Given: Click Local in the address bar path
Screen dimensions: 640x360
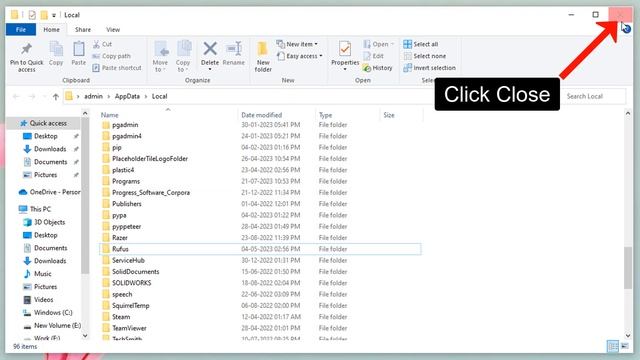Looking at the screenshot, I should pos(159,96).
